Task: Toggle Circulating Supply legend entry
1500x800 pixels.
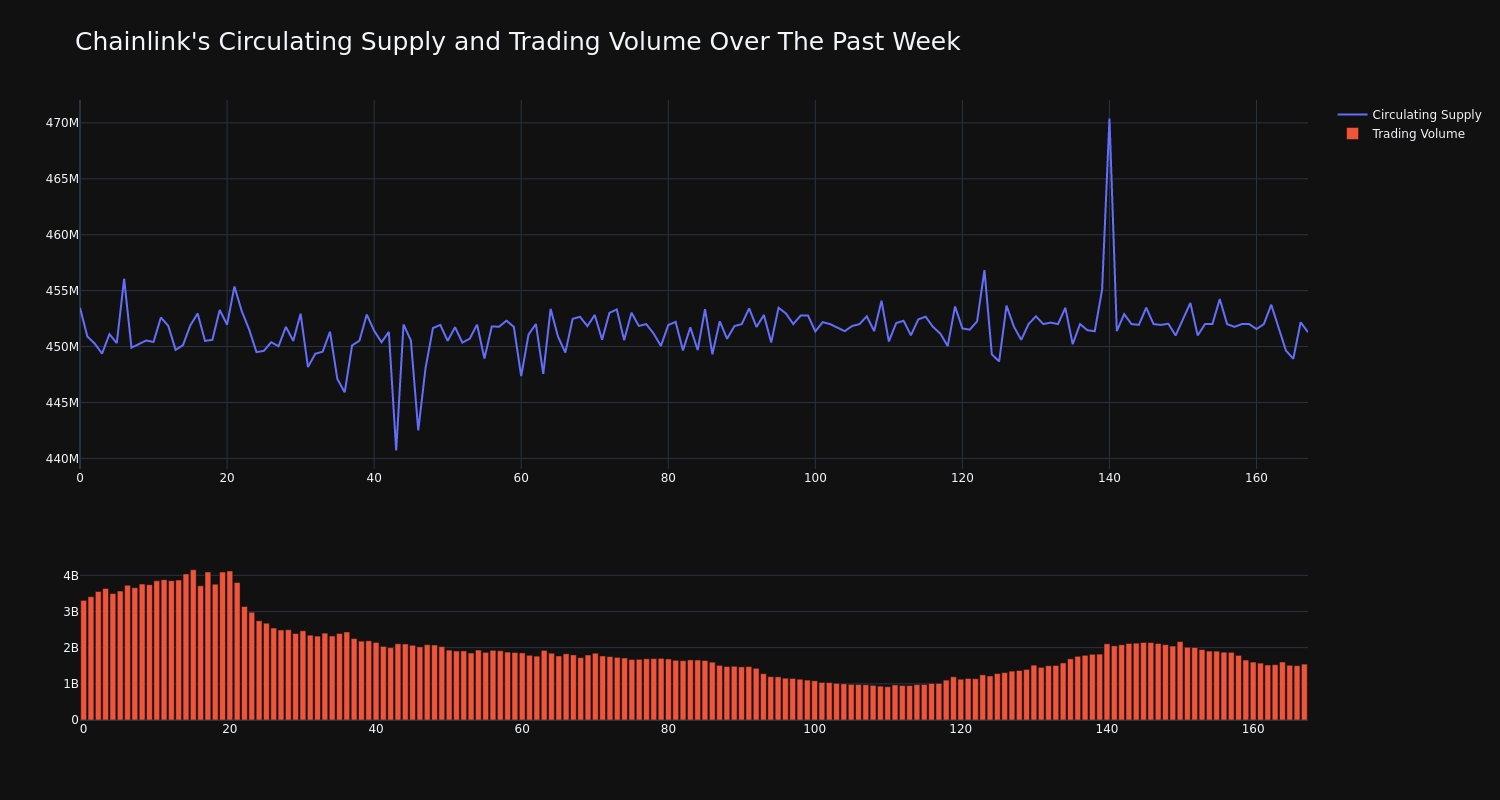Action: coord(1409,115)
